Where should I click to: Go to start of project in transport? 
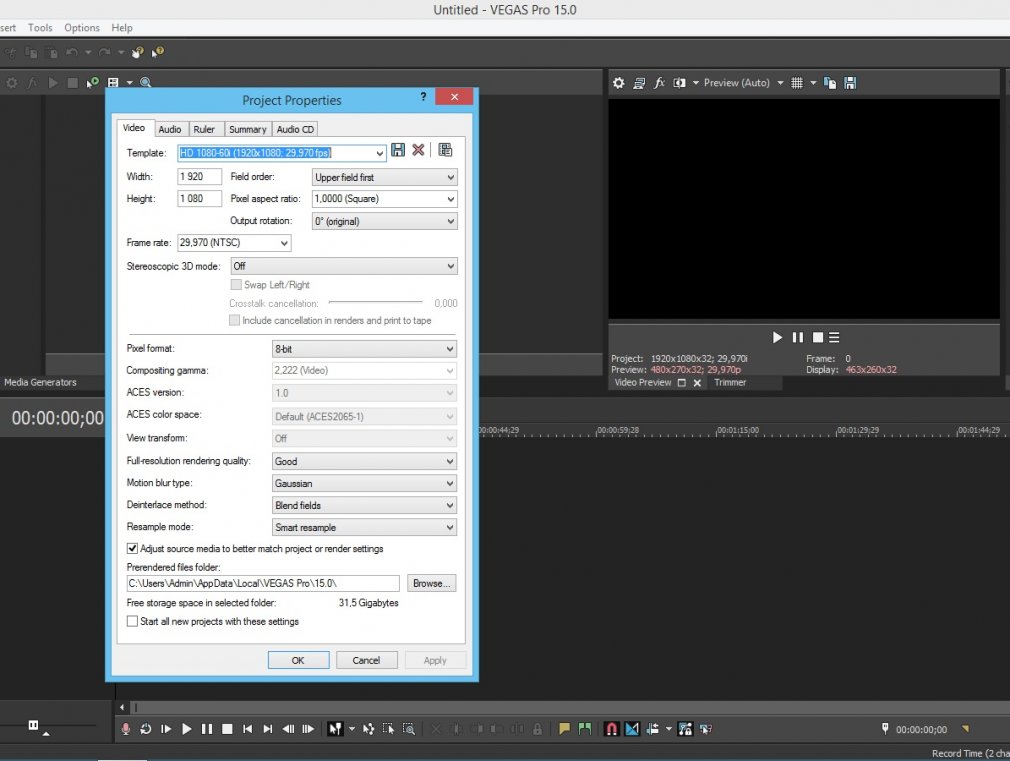[x=247, y=729]
